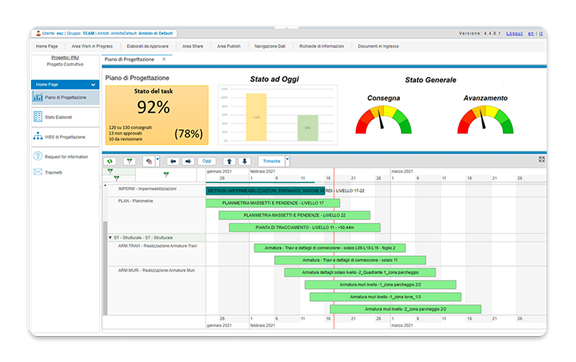Click the yellow bar in Stato ad Oggi chart
The height and width of the screenshot is (362, 576).
pos(256,117)
